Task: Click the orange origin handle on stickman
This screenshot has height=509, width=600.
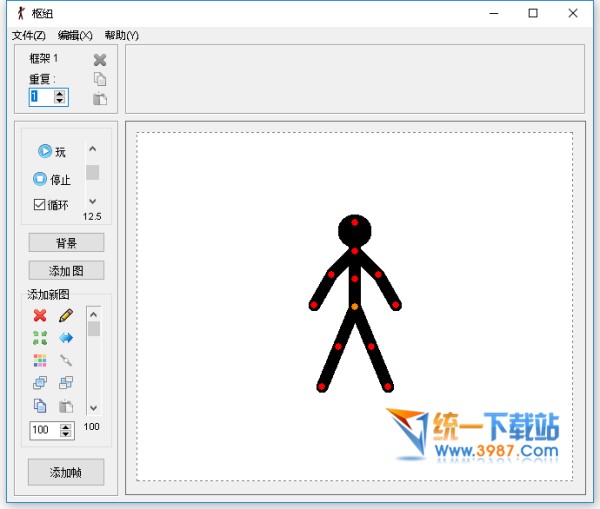Action: click(355, 307)
